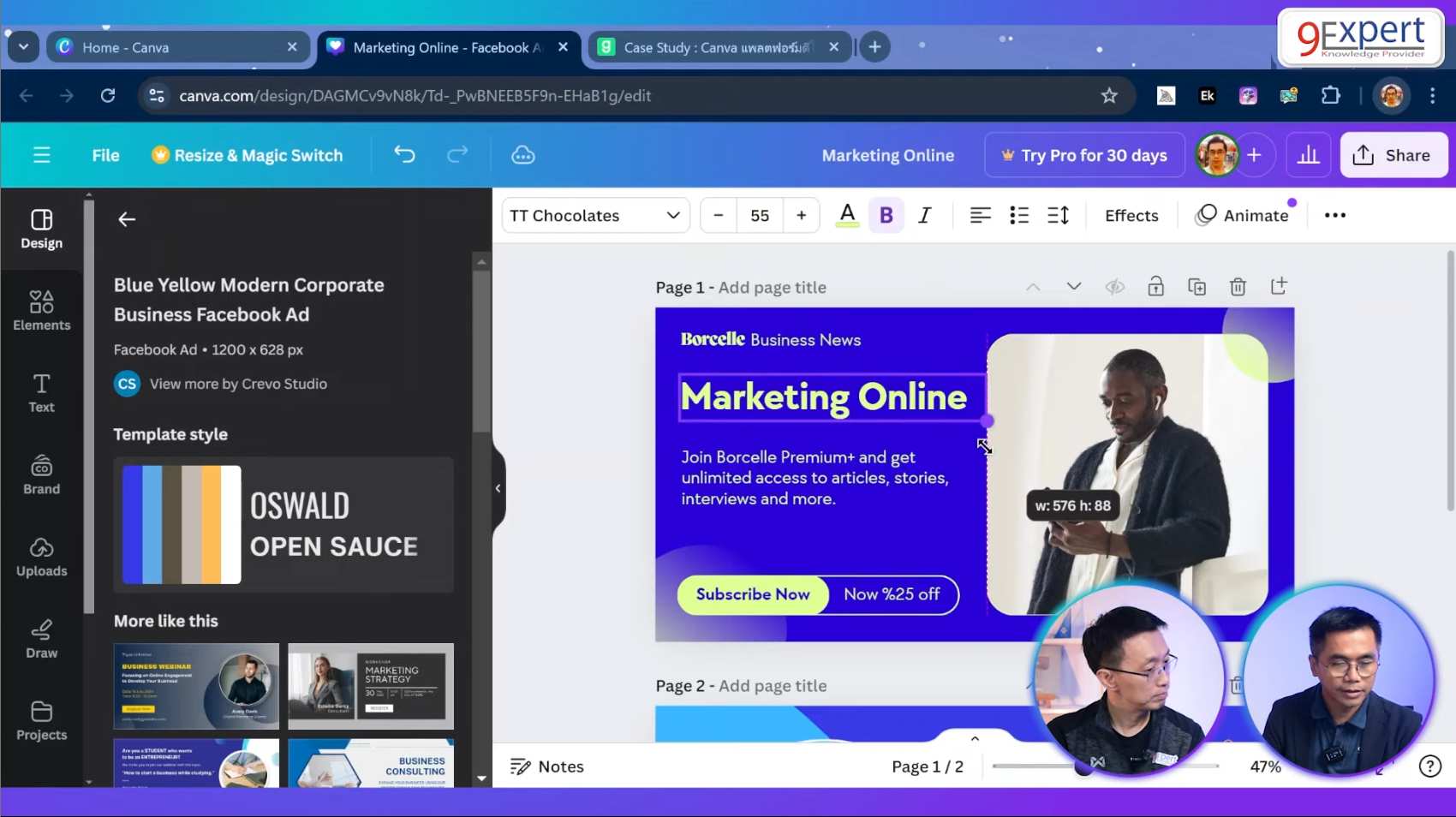Toggle bold formatting on the text
Image resolution: width=1456 pixels, height=817 pixels.
pyautogui.click(x=886, y=215)
